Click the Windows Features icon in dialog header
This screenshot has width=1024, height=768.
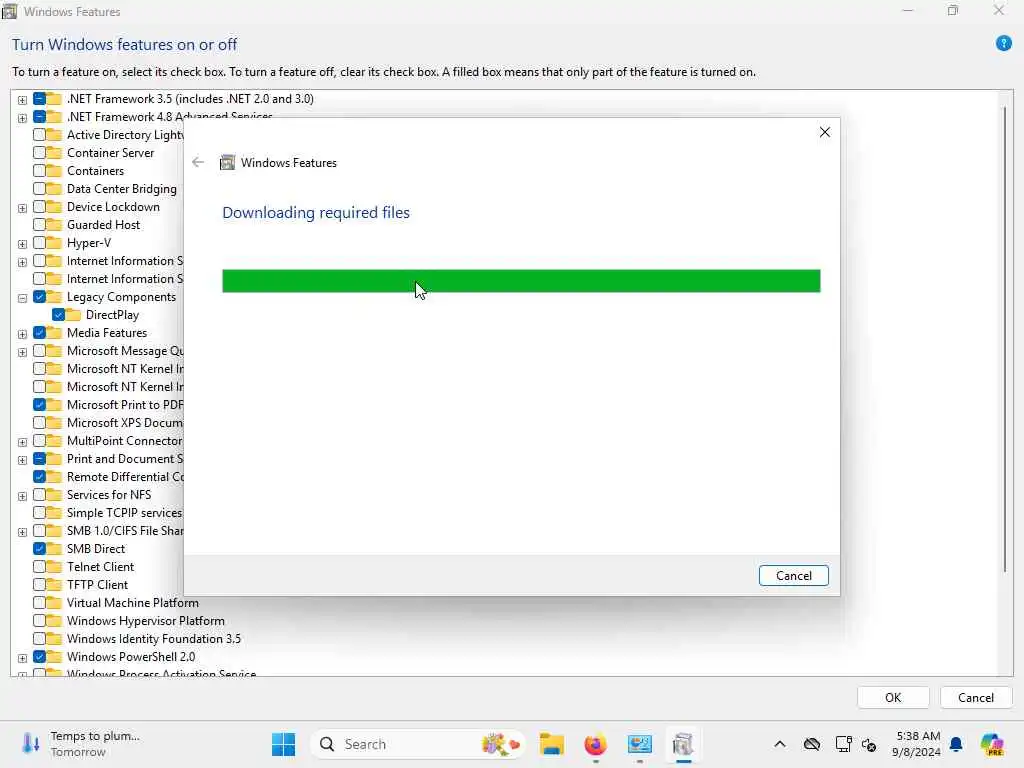(227, 163)
